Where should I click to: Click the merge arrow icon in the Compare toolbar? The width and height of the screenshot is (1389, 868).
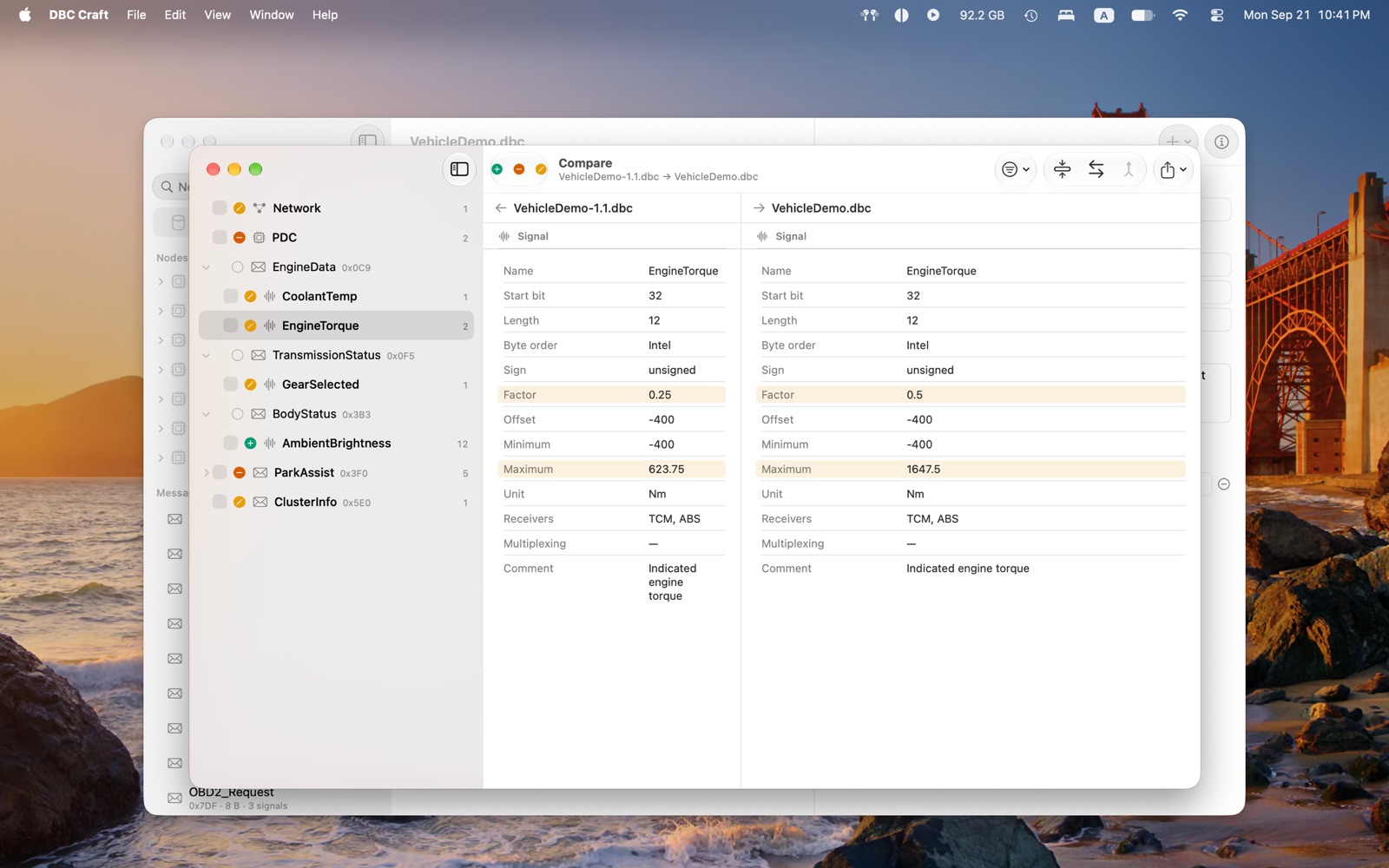1129,169
